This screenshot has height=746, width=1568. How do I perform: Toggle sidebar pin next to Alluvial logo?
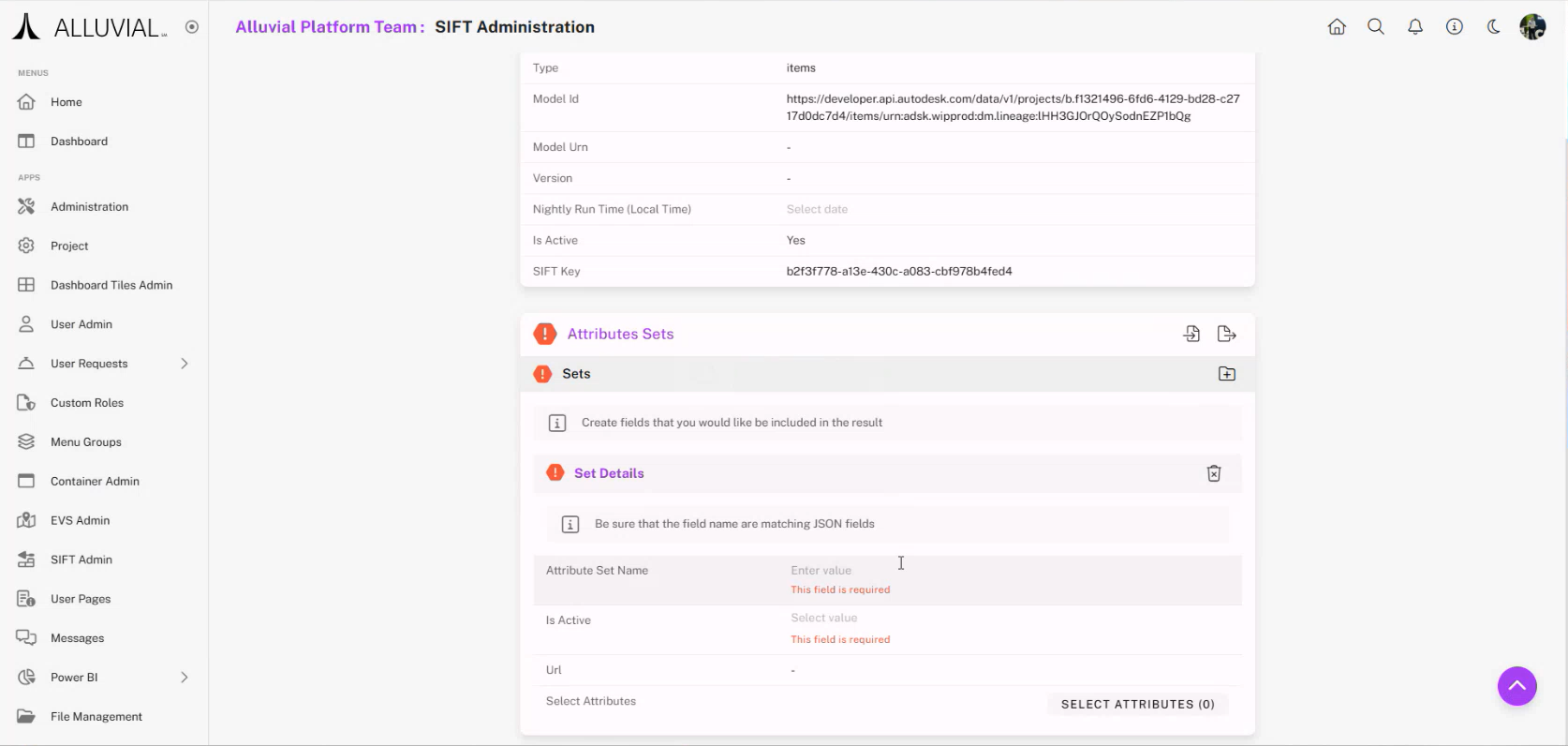pyautogui.click(x=192, y=27)
